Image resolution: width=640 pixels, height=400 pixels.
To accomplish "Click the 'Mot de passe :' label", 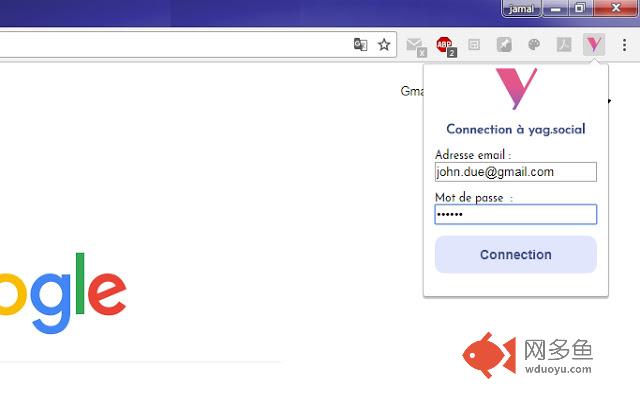I will coord(474,198).
